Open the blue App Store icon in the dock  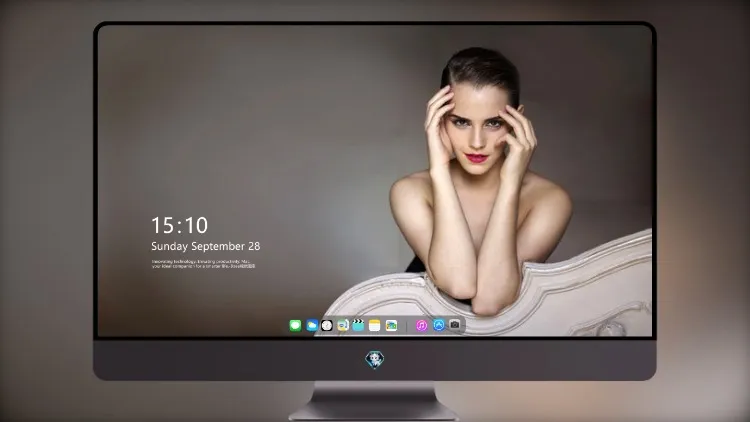click(439, 325)
